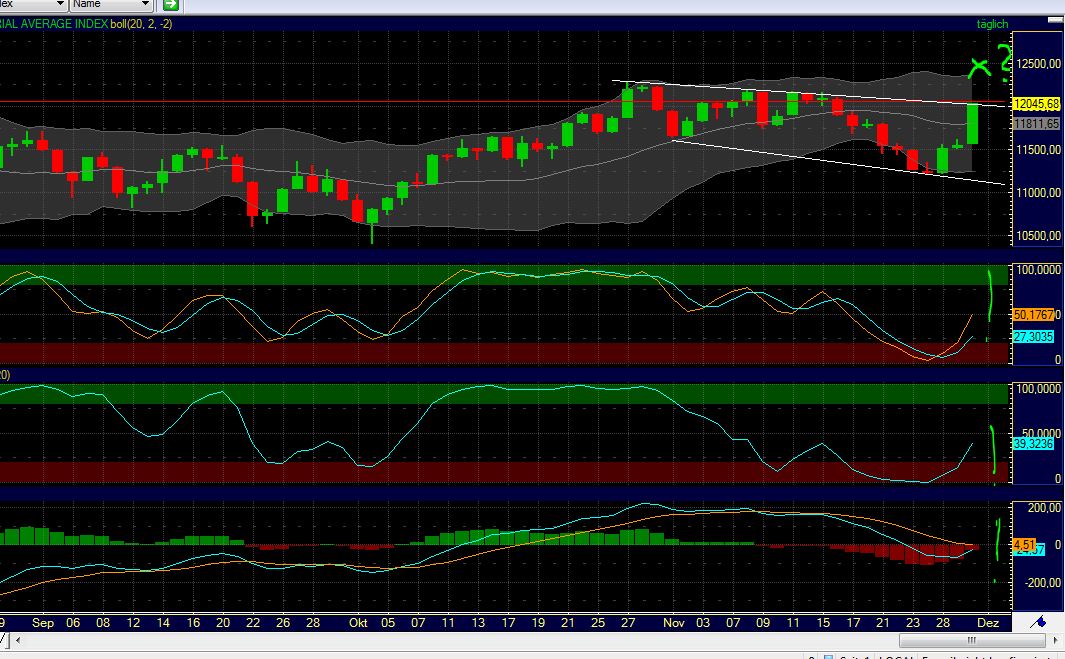Click the Dez label on date axis
The width and height of the screenshot is (1065, 659).
988,623
